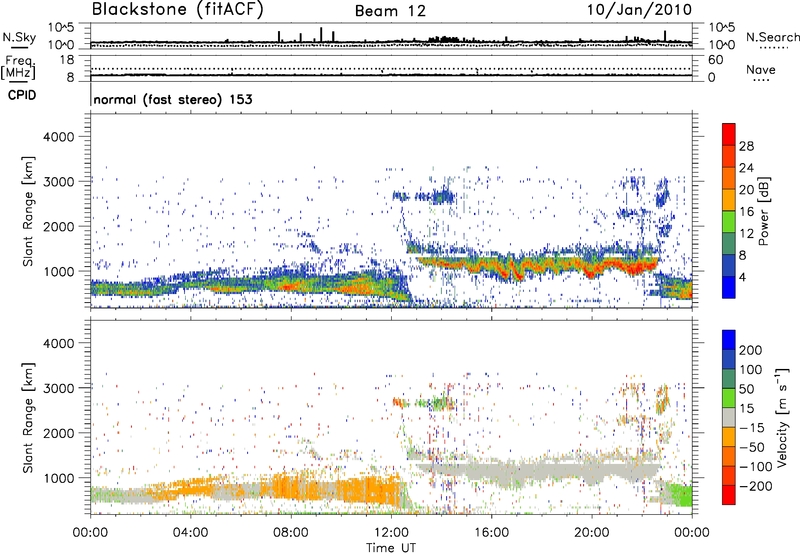Click the "60" tick on the Nave axis
The image size is (800, 554).
tap(715, 60)
